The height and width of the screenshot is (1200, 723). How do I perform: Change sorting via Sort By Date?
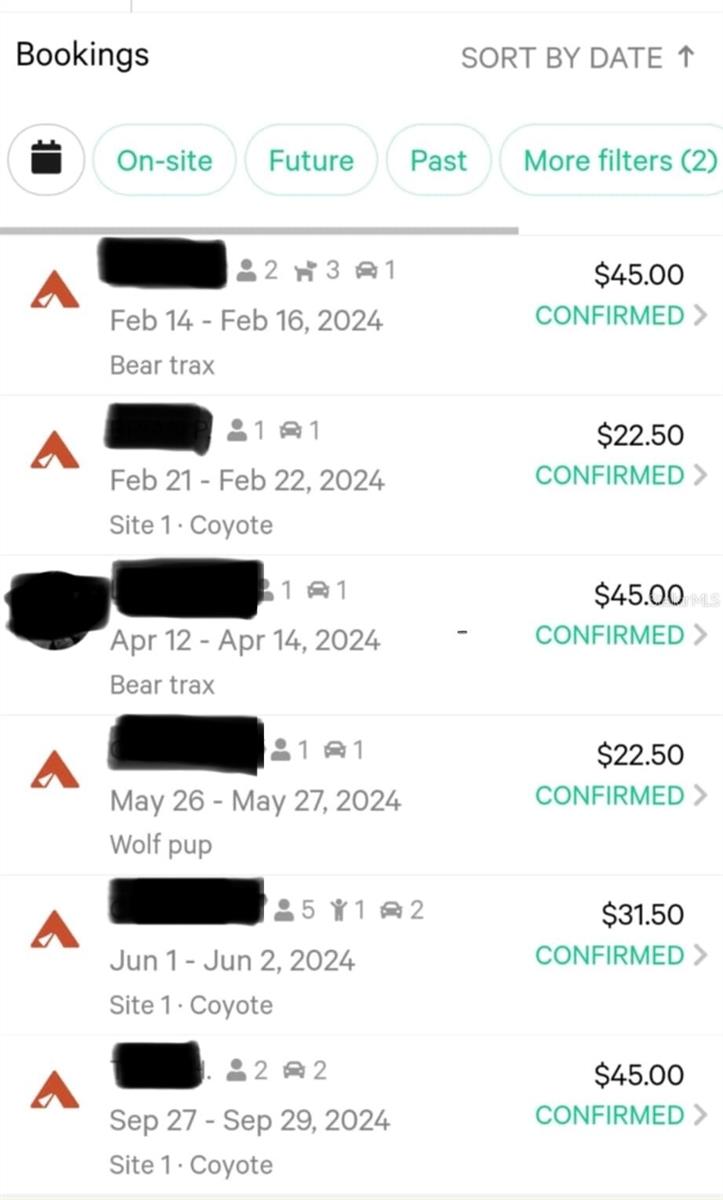point(561,58)
